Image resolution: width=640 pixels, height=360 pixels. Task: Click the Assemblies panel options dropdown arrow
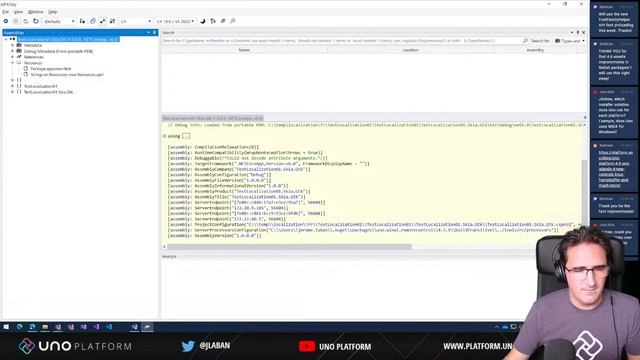(x=149, y=32)
